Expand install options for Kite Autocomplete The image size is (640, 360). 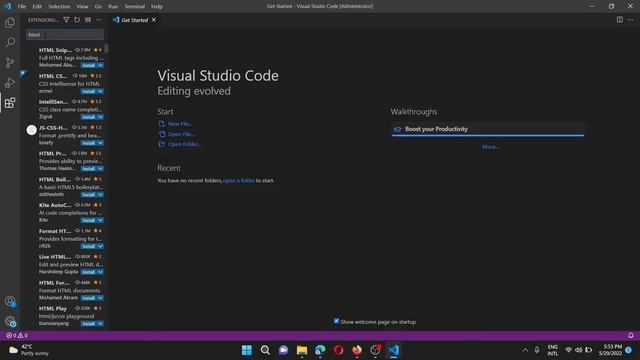point(100,220)
